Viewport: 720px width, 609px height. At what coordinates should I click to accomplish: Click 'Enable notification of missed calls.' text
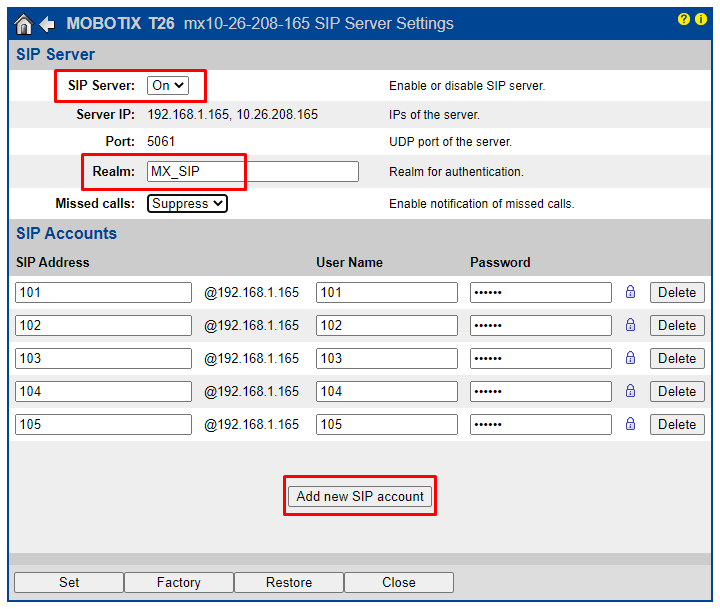pyautogui.click(x=482, y=204)
